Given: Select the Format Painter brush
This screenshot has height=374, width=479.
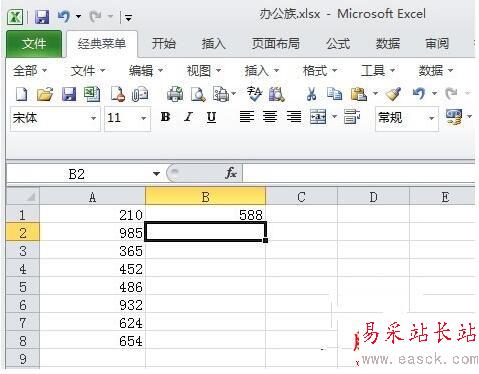Looking at the screenshot, I should click(x=393, y=94).
